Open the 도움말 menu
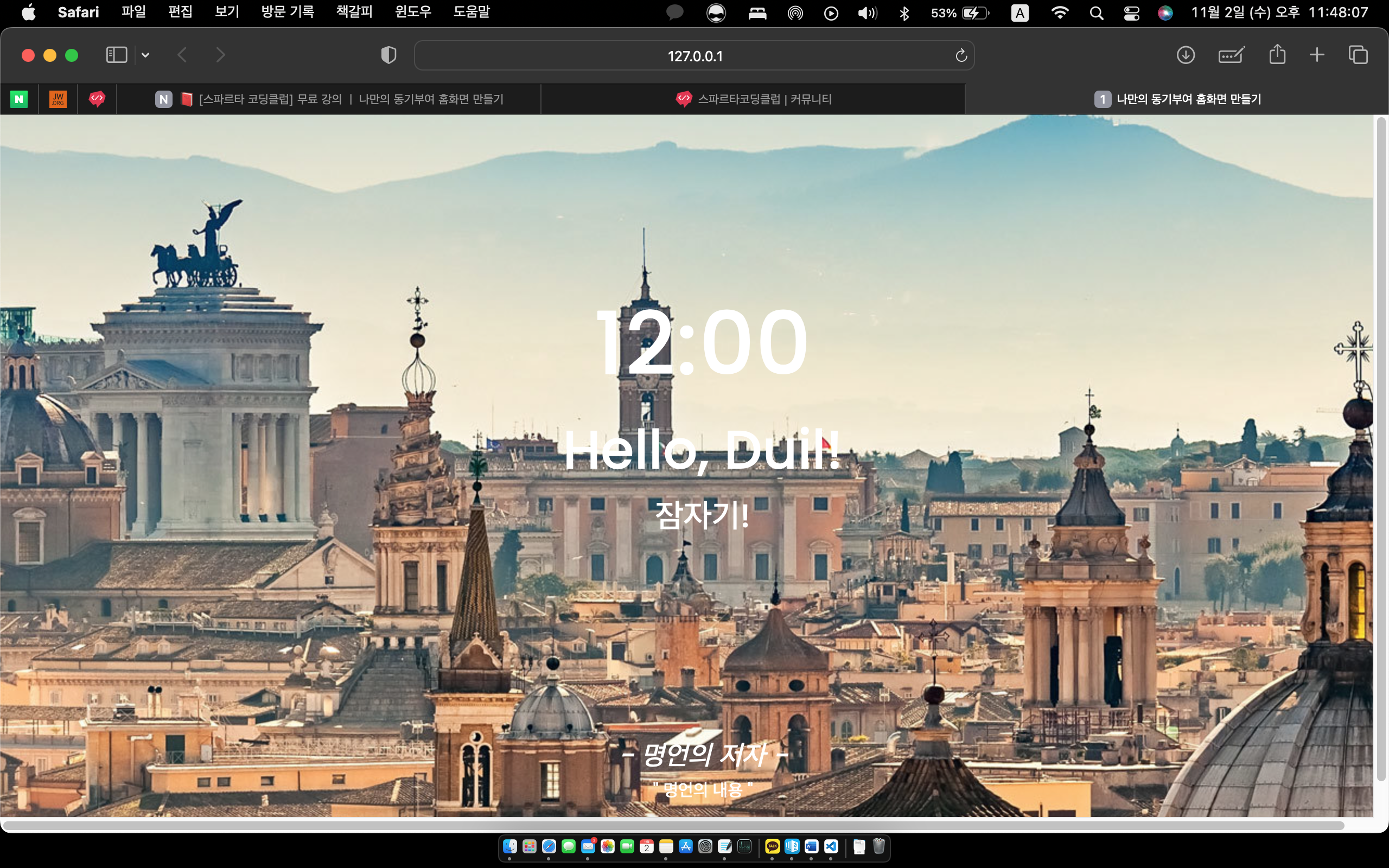The height and width of the screenshot is (868, 1389). coord(471,12)
